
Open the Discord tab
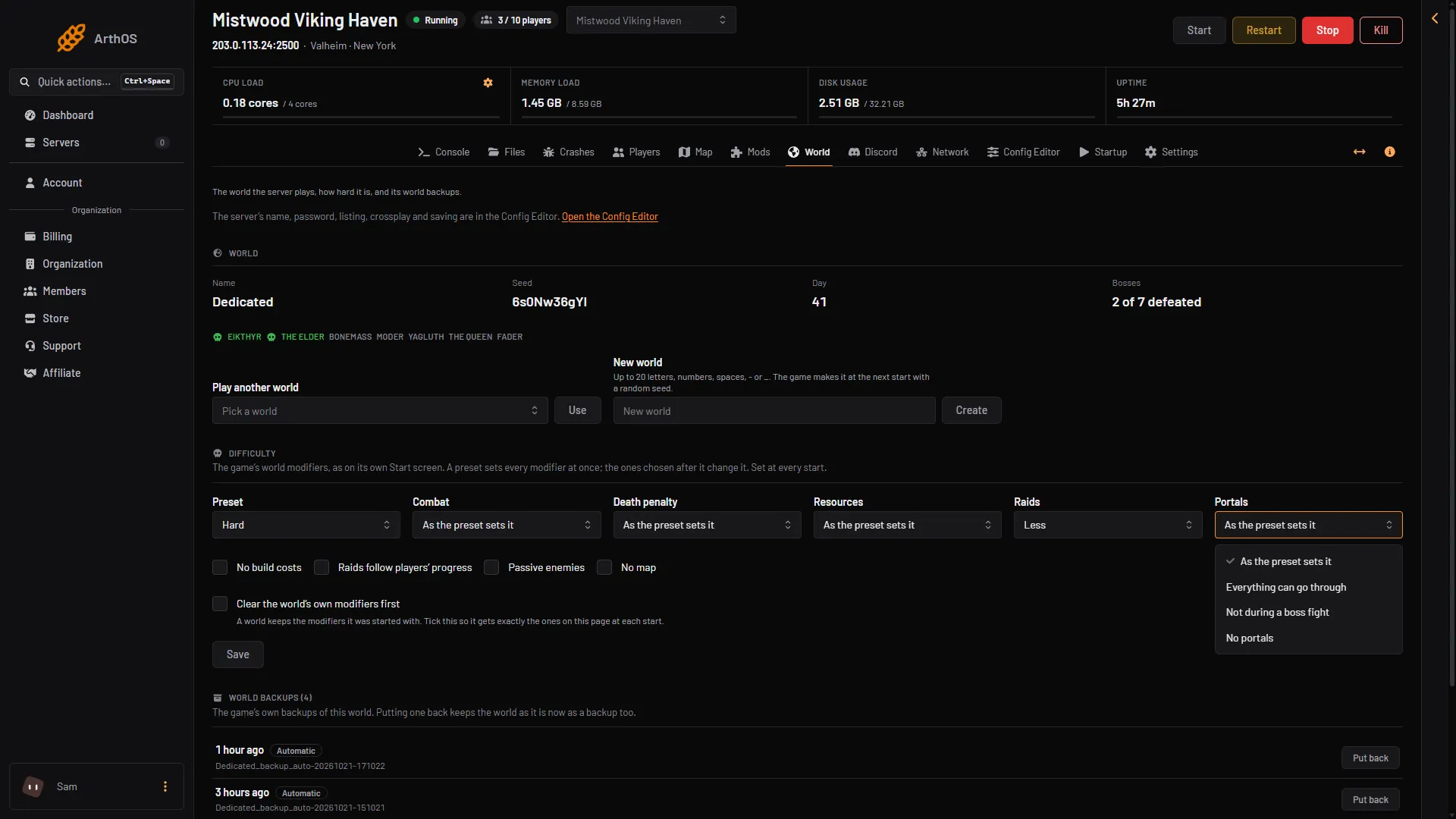873,152
